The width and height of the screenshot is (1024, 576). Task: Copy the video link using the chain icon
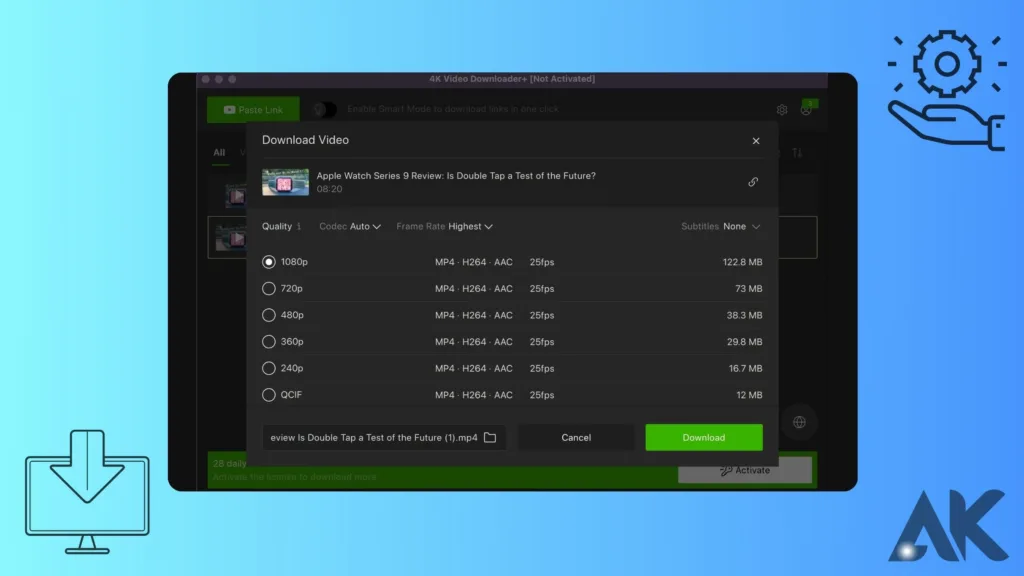pos(753,182)
